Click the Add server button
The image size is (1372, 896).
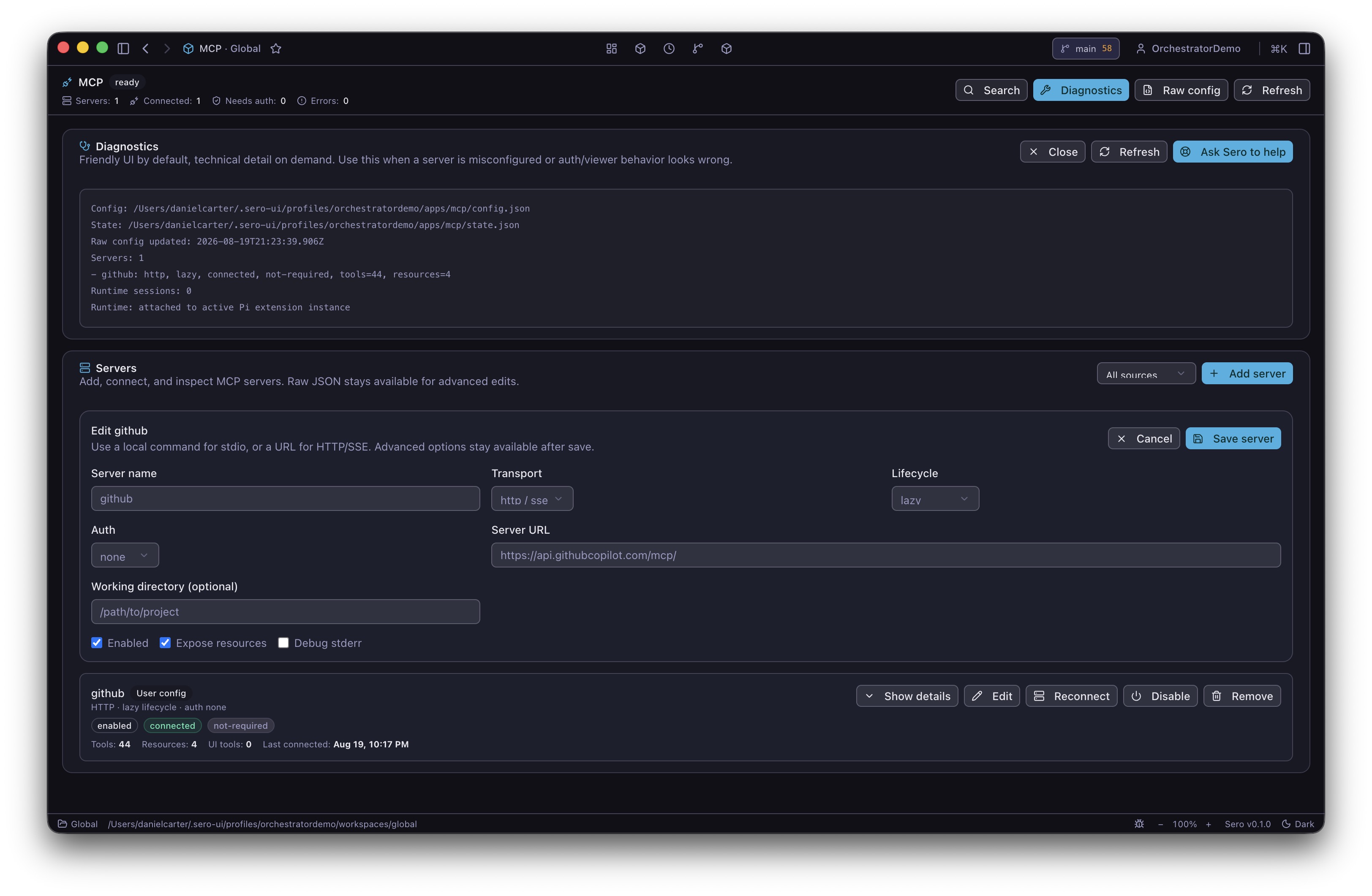(1247, 373)
